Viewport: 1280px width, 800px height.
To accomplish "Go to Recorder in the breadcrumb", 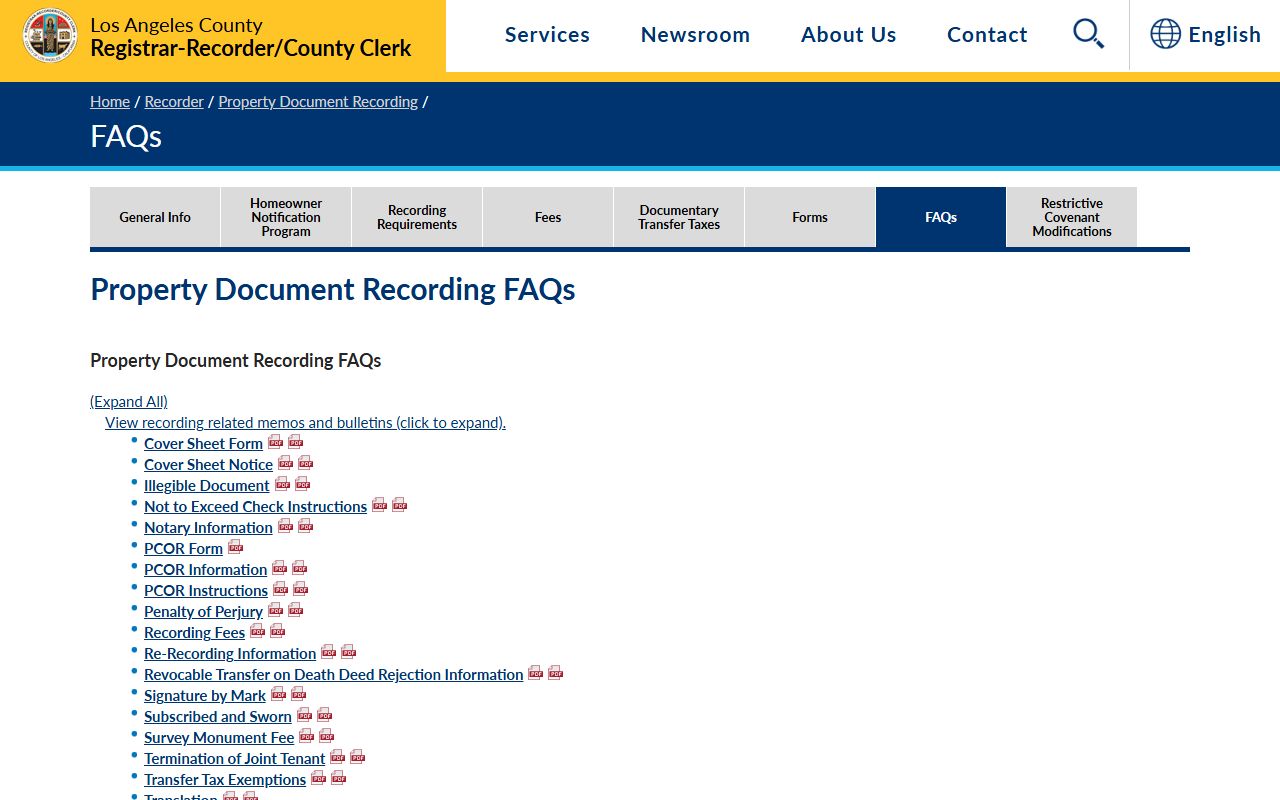I will click(x=174, y=101).
